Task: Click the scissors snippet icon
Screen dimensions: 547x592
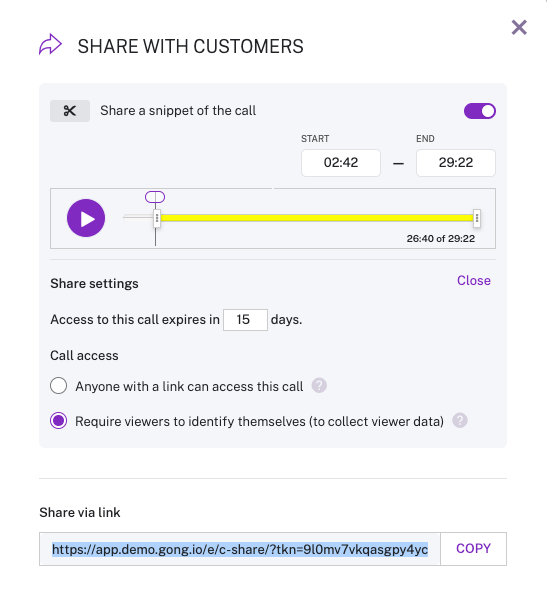Action: click(x=70, y=111)
